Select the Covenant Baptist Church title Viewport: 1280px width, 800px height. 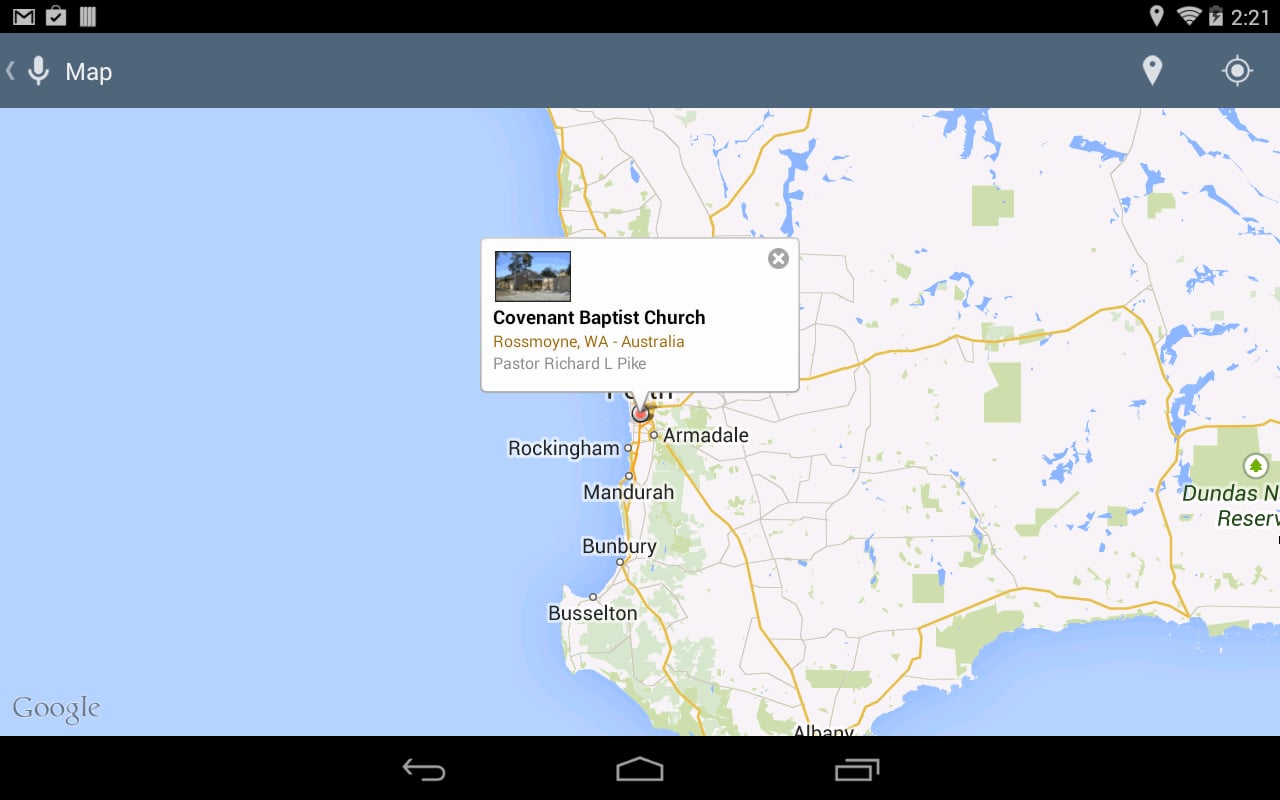[599, 317]
